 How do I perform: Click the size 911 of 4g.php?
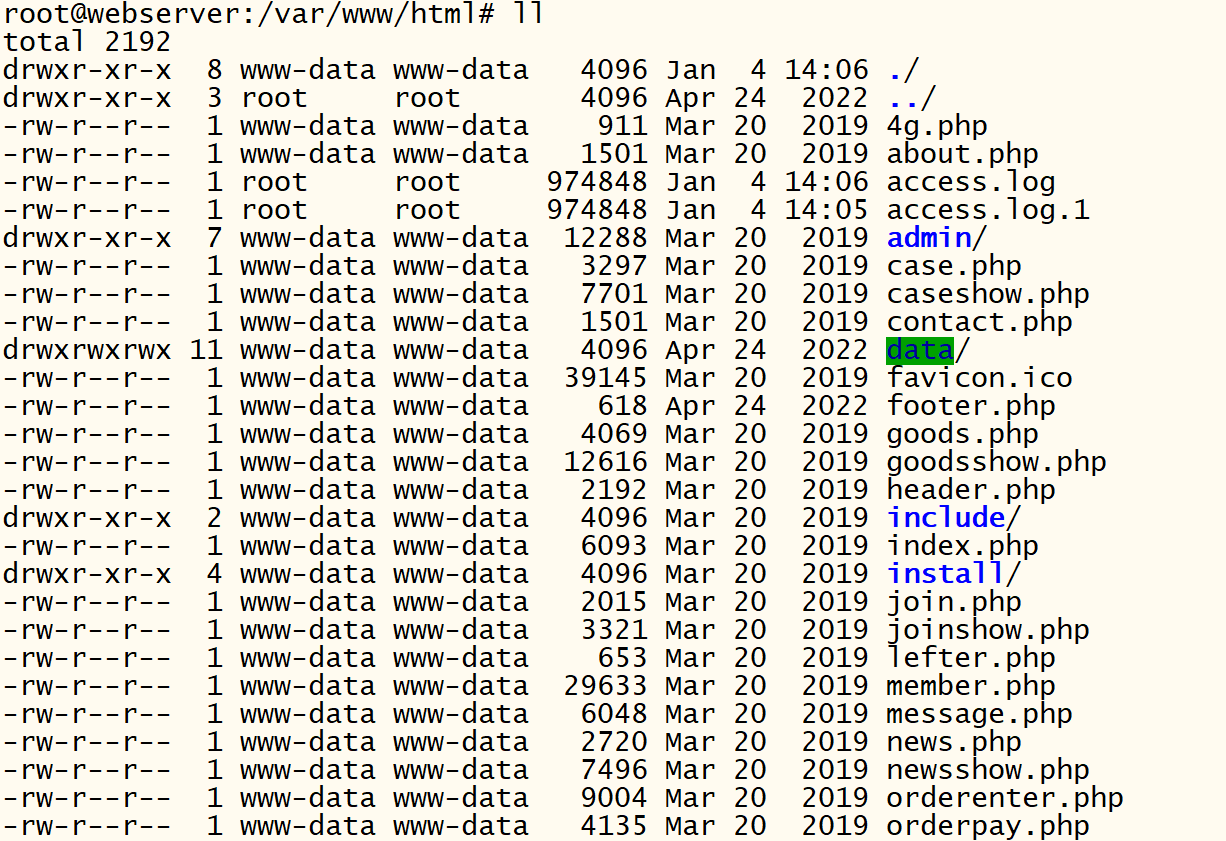click(622, 126)
